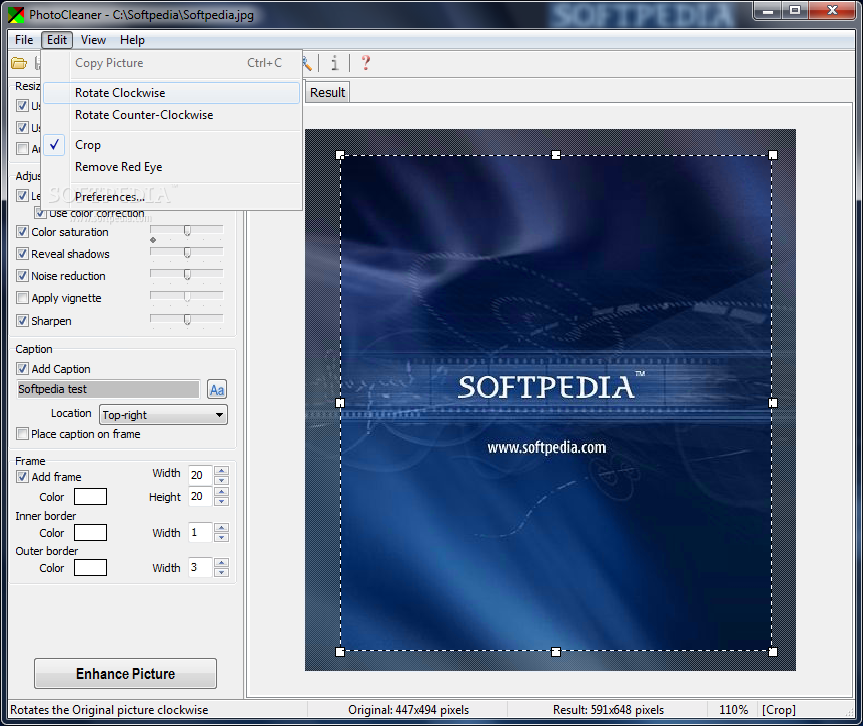
Task: Minimize the PhotoCleaner window
Action: 769,10
